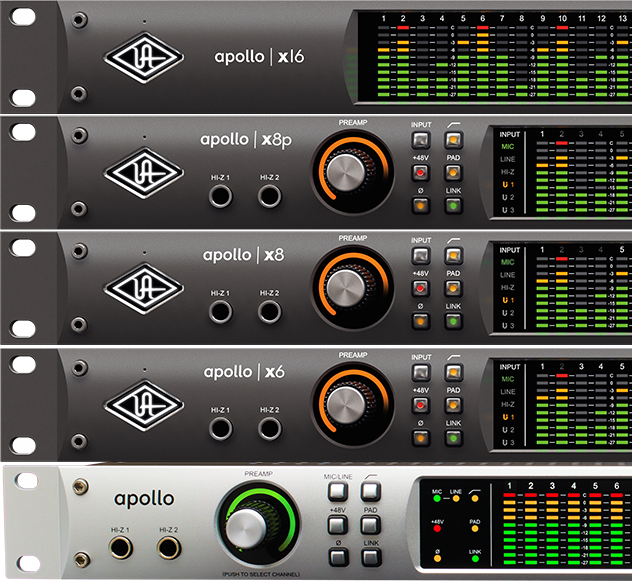Screen dimensions: 632x581
Task: Click the HI-Z 2 jack on apollo x8
Action: tap(269, 312)
